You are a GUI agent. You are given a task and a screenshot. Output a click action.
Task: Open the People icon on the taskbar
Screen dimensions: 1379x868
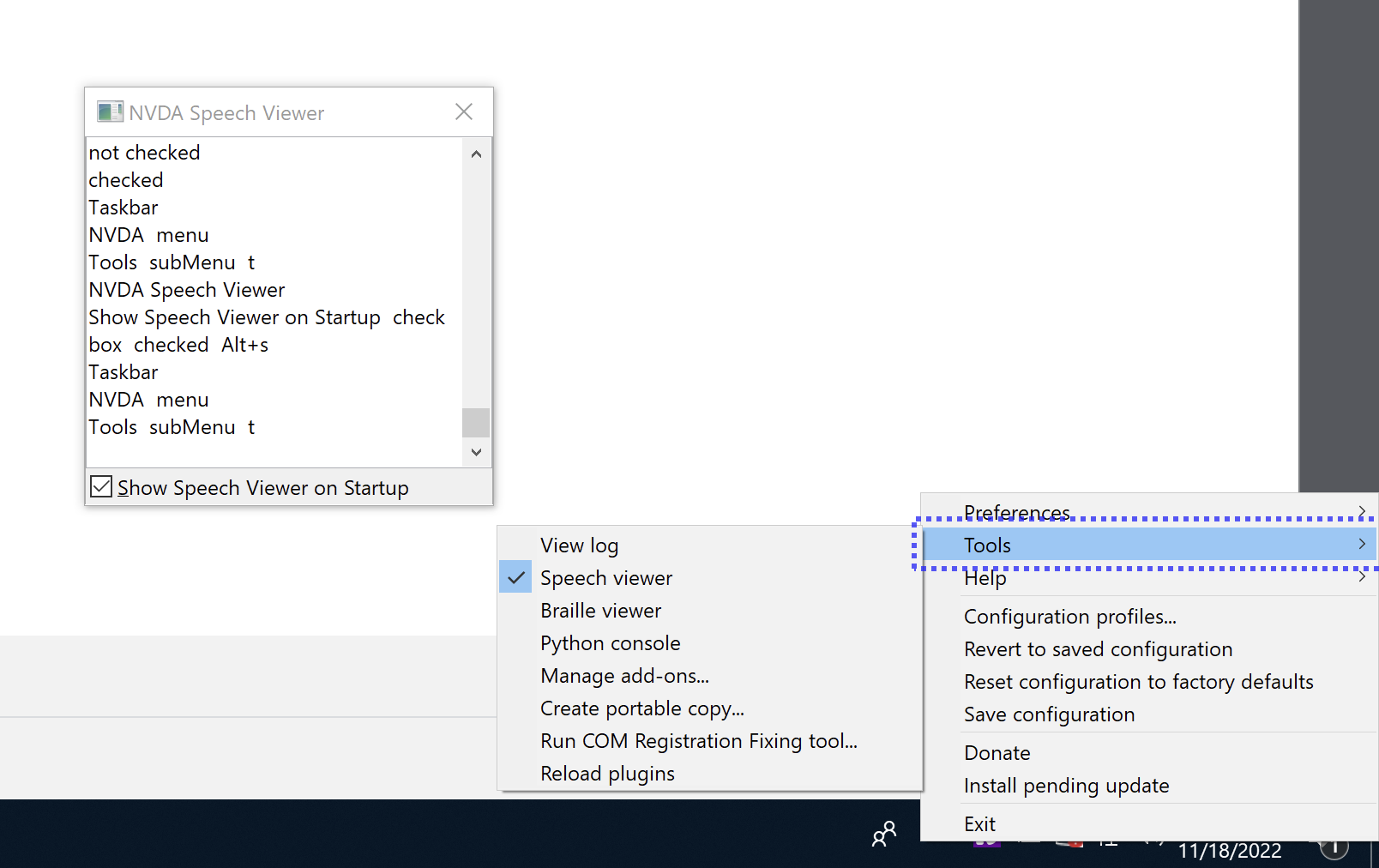click(x=883, y=834)
